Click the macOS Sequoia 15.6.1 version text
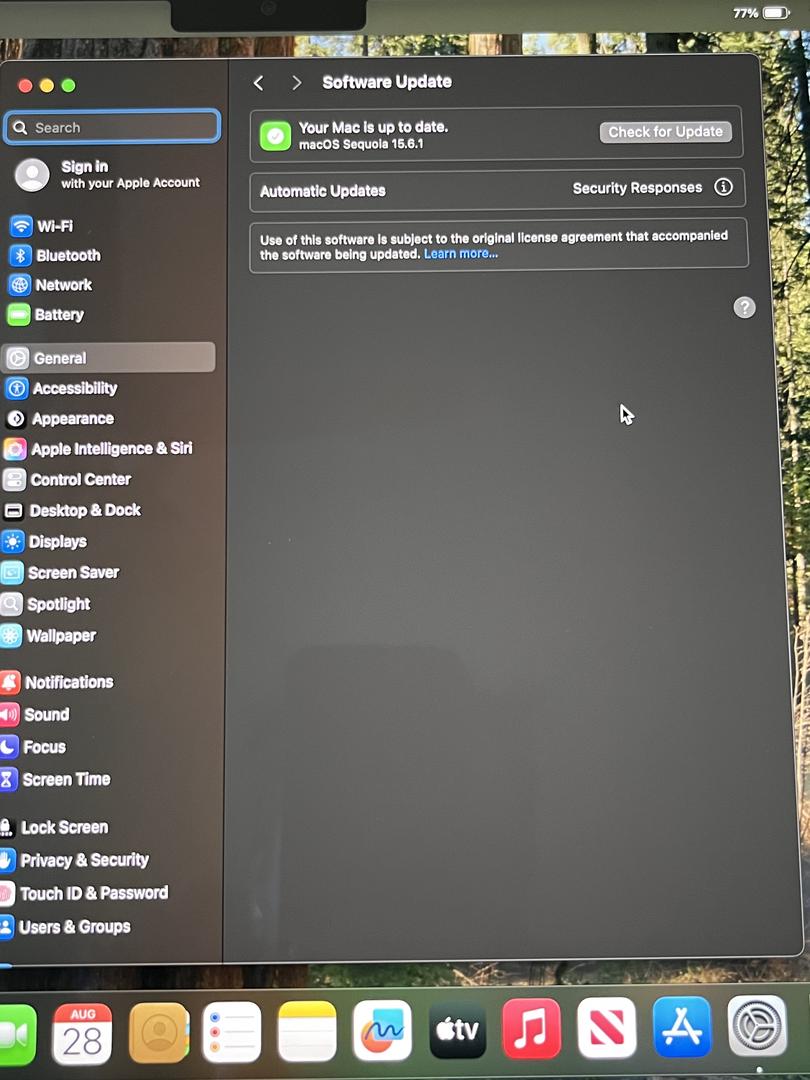This screenshot has height=1080, width=810. (361, 144)
